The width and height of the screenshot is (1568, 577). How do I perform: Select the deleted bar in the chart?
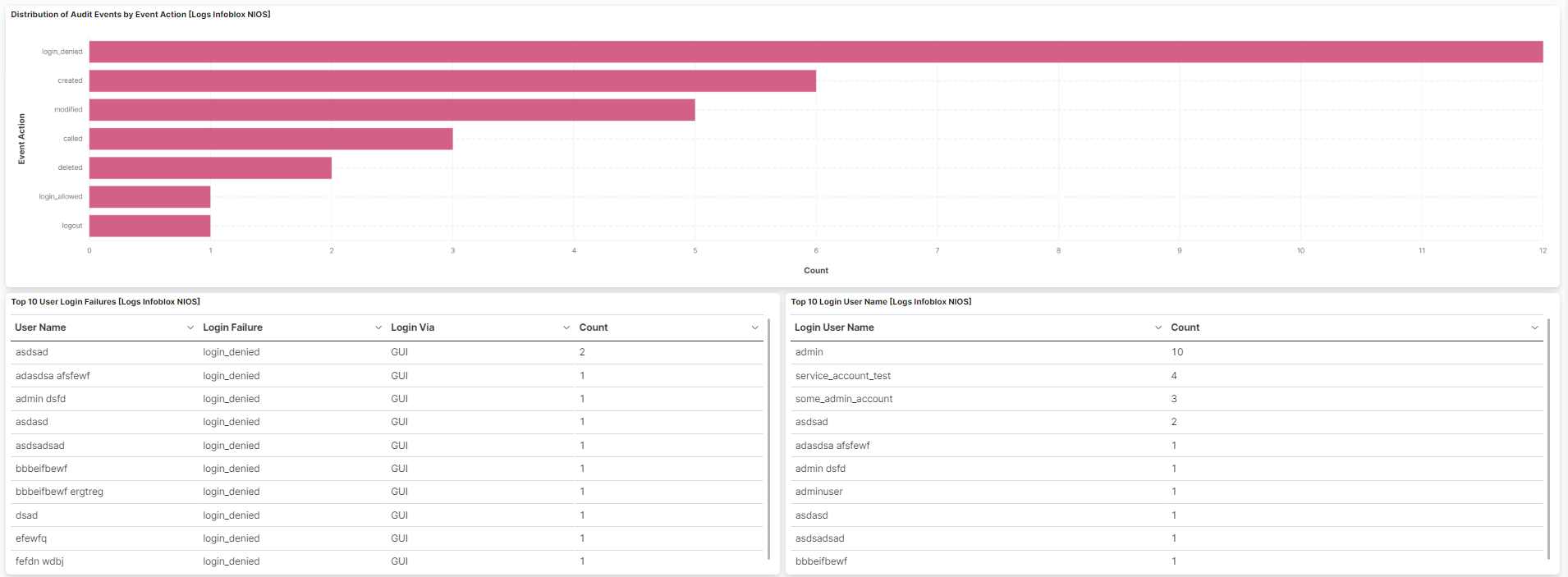coord(210,167)
